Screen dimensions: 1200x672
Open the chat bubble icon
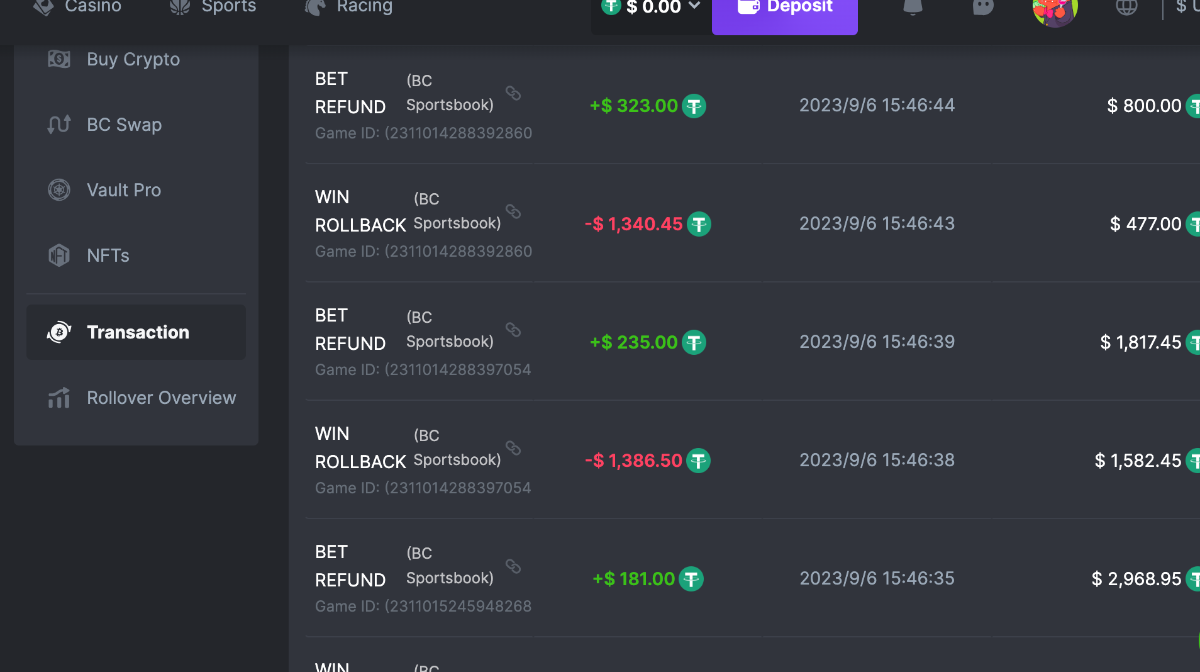click(x=983, y=7)
